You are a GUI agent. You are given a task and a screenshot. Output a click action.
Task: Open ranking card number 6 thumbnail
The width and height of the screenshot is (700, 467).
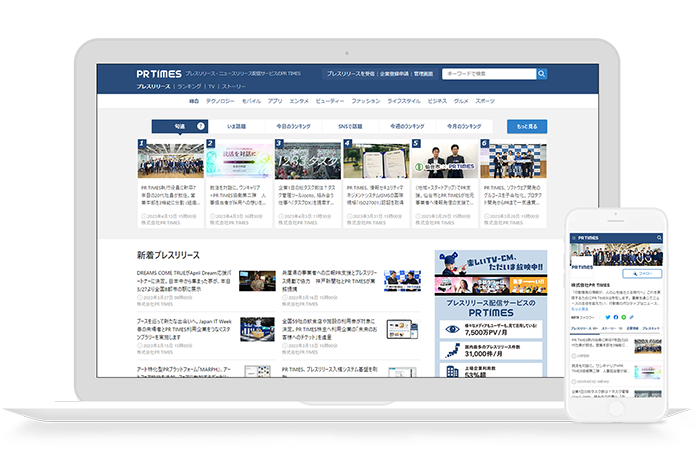(513, 160)
